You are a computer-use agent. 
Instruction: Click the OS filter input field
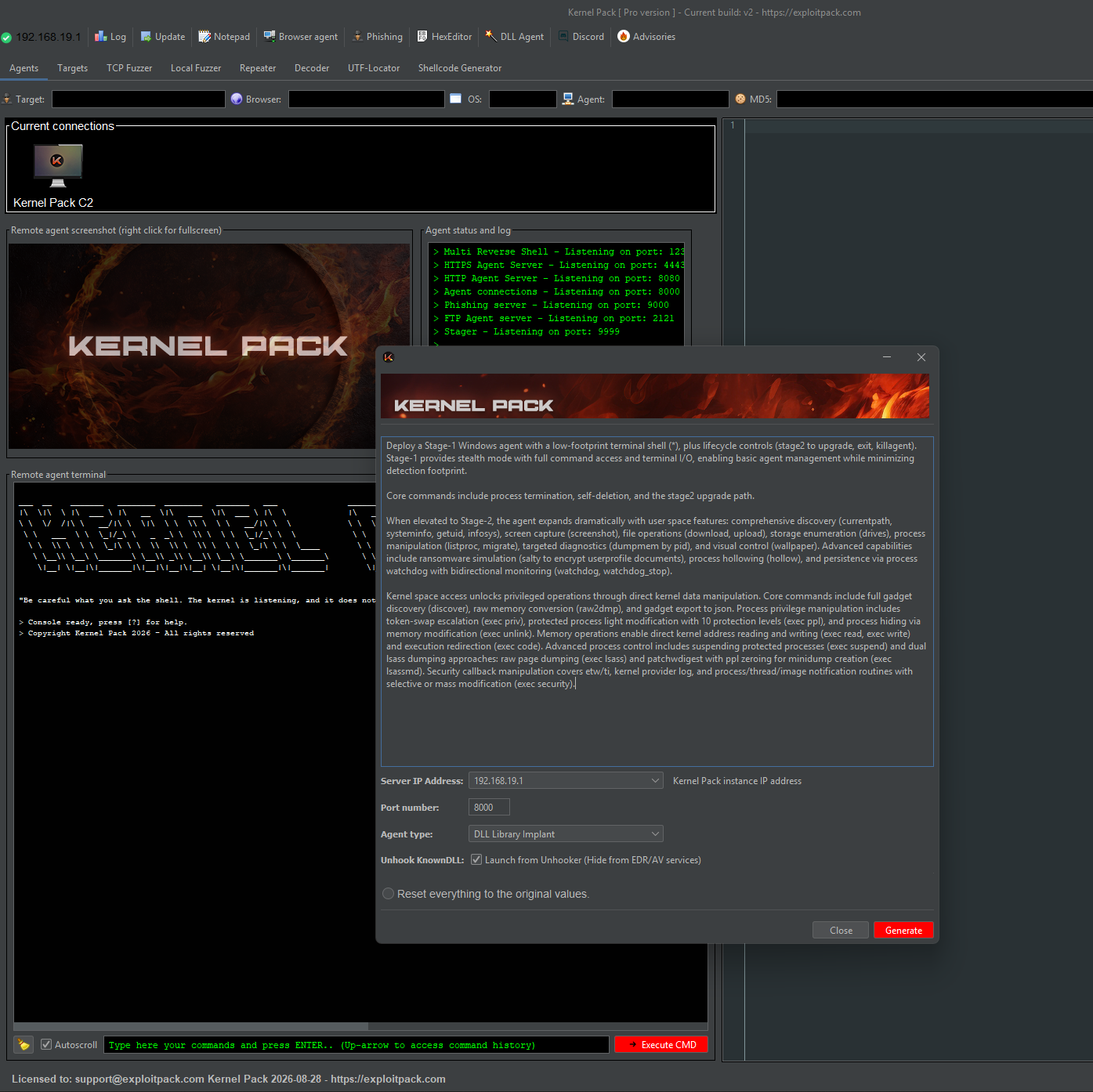point(523,99)
